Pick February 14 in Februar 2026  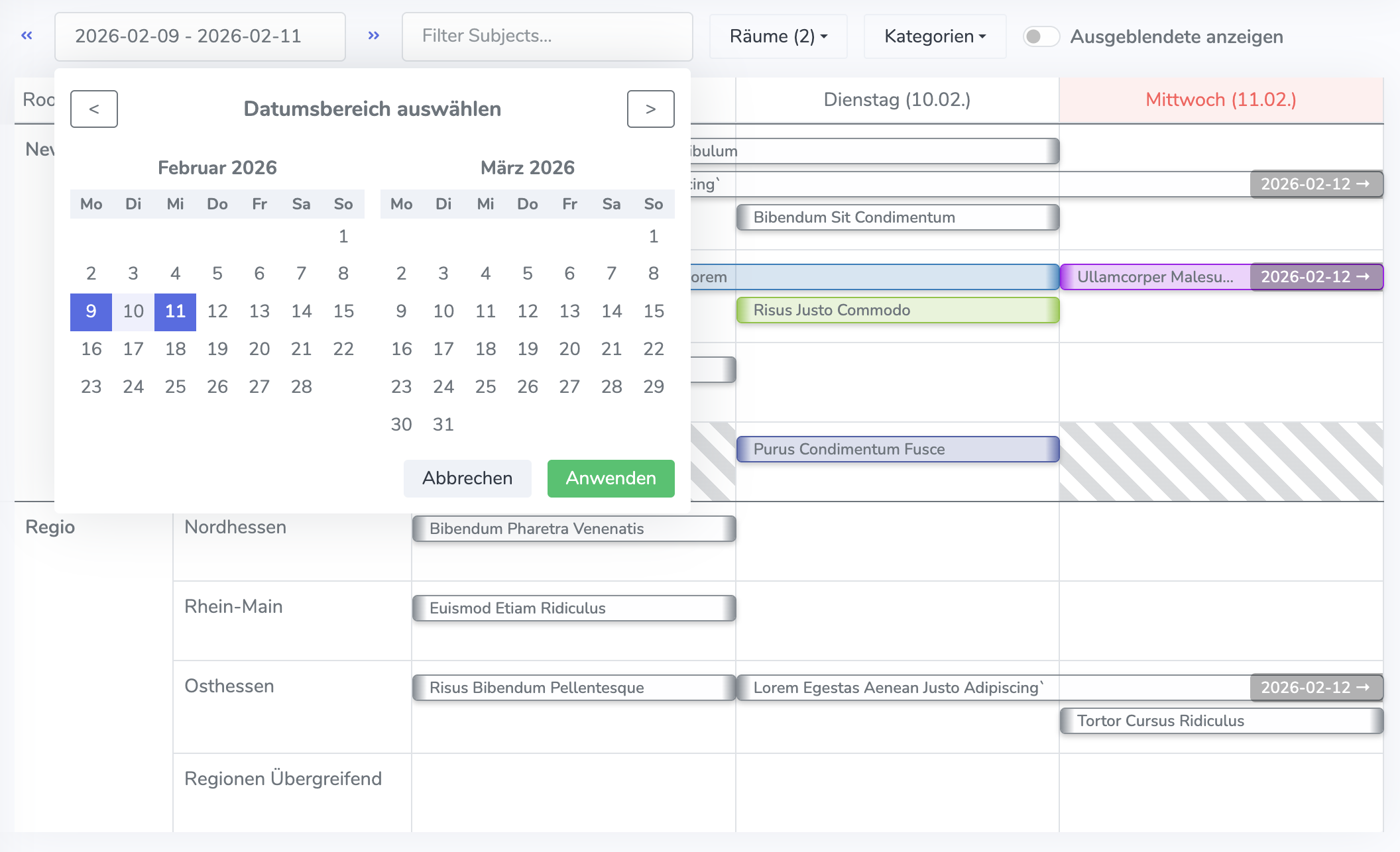point(302,311)
